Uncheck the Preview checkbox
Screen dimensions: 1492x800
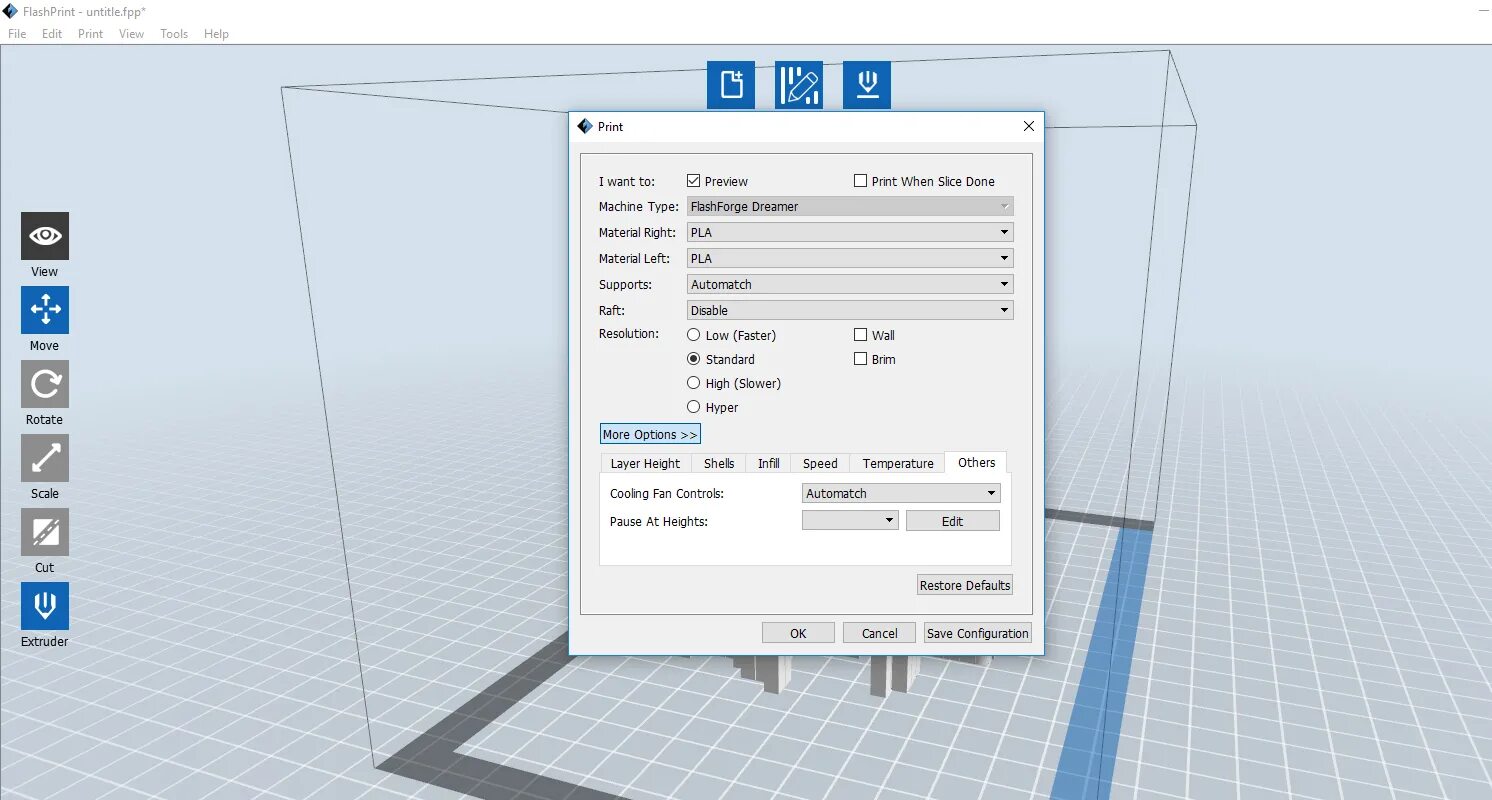pyautogui.click(x=693, y=181)
